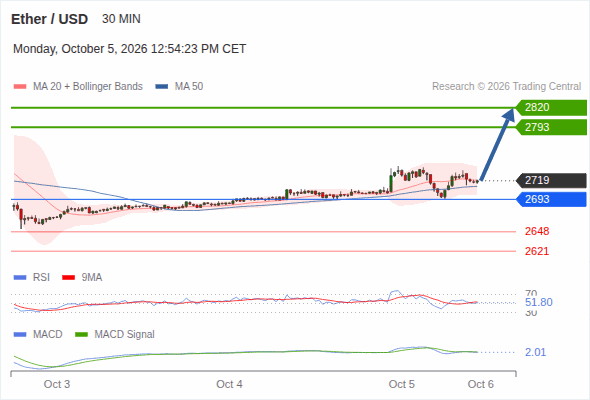Click the '9MA' legend label
Image resolution: width=590 pixels, height=400 pixels.
(x=92, y=278)
